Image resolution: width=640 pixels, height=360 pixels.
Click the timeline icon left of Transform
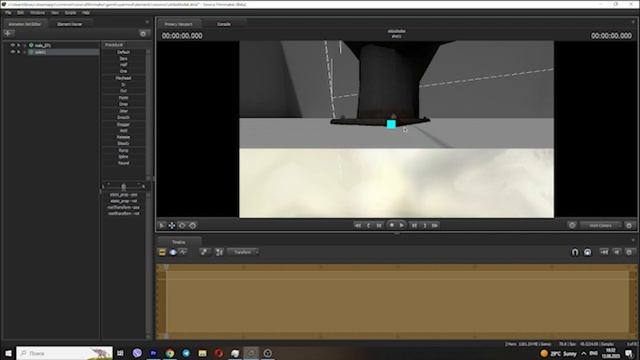pos(219,252)
